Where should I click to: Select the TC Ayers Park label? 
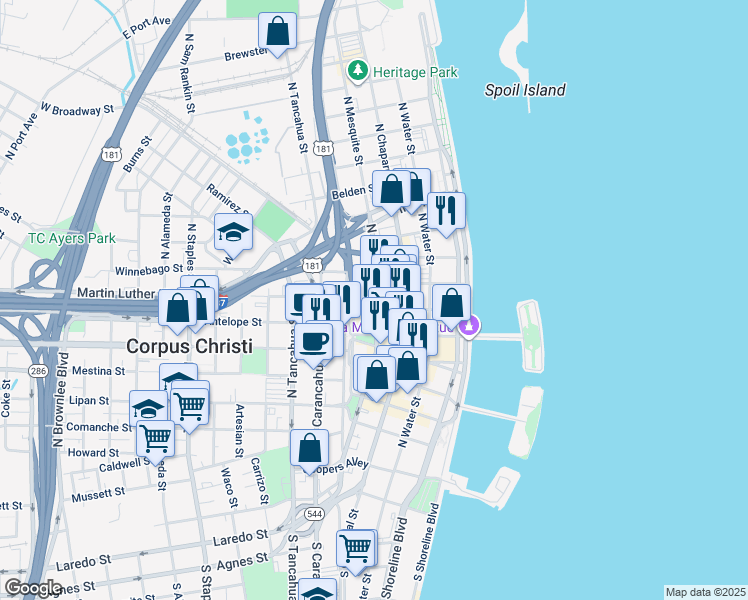[x=72, y=238]
